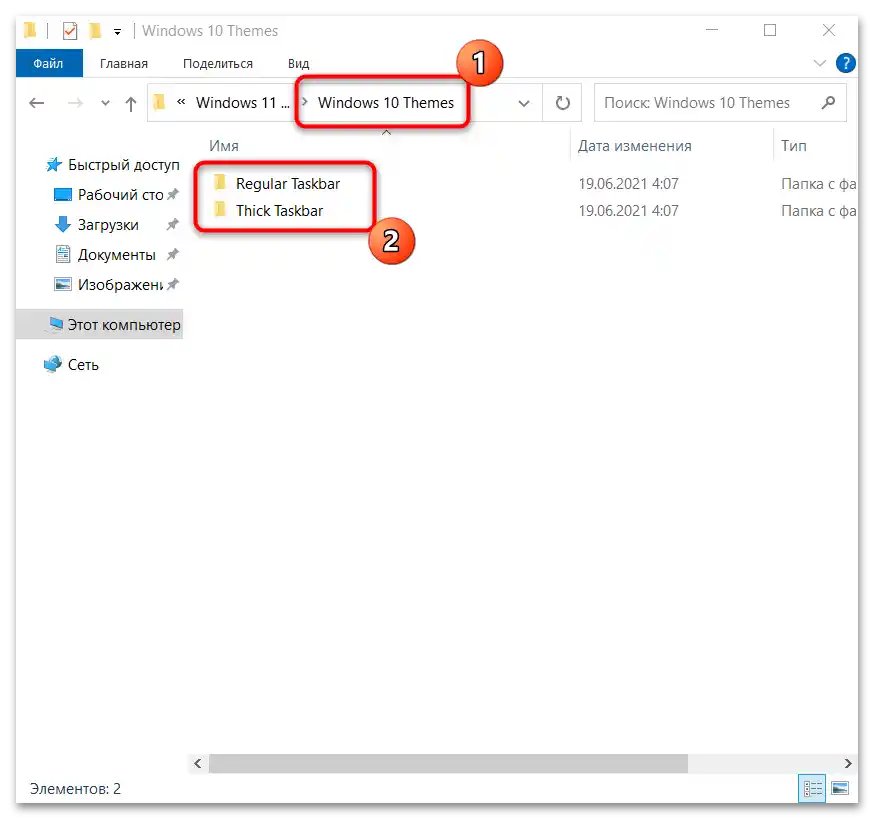Click the Forward navigation arrow
The height and width of the screenshot is (819, 874).
click(75, 103)
